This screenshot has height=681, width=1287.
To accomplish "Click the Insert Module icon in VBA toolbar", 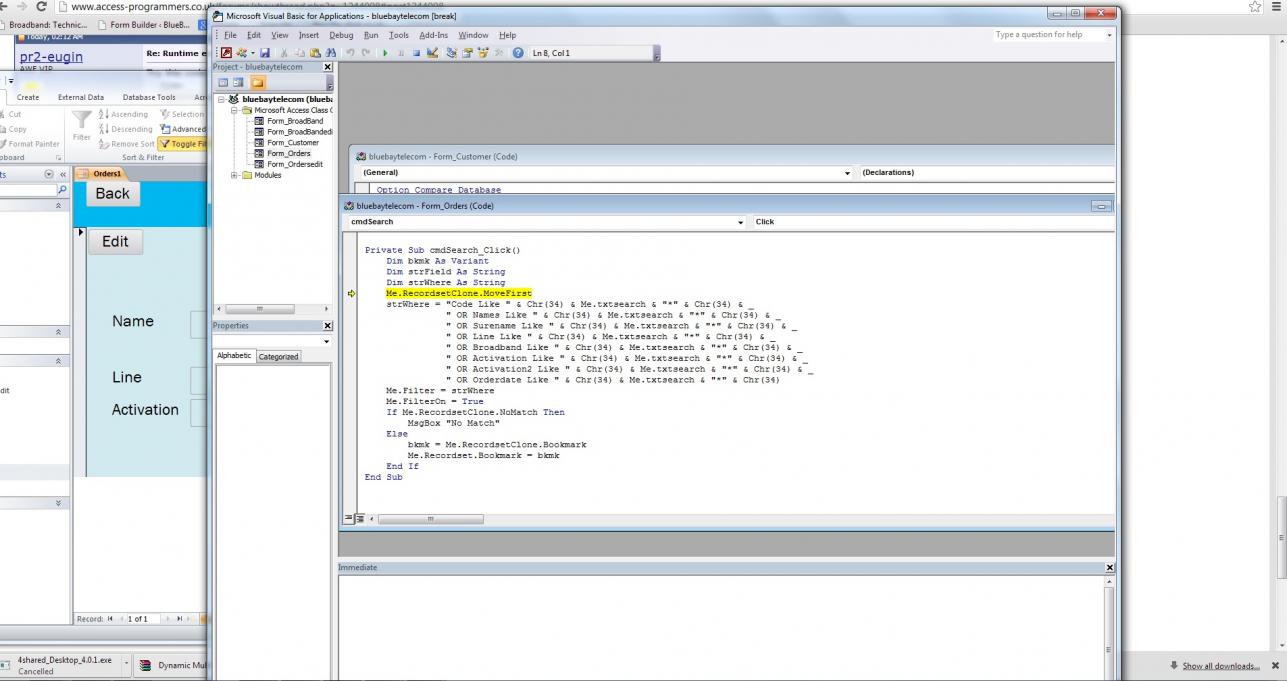I will 243,53.
